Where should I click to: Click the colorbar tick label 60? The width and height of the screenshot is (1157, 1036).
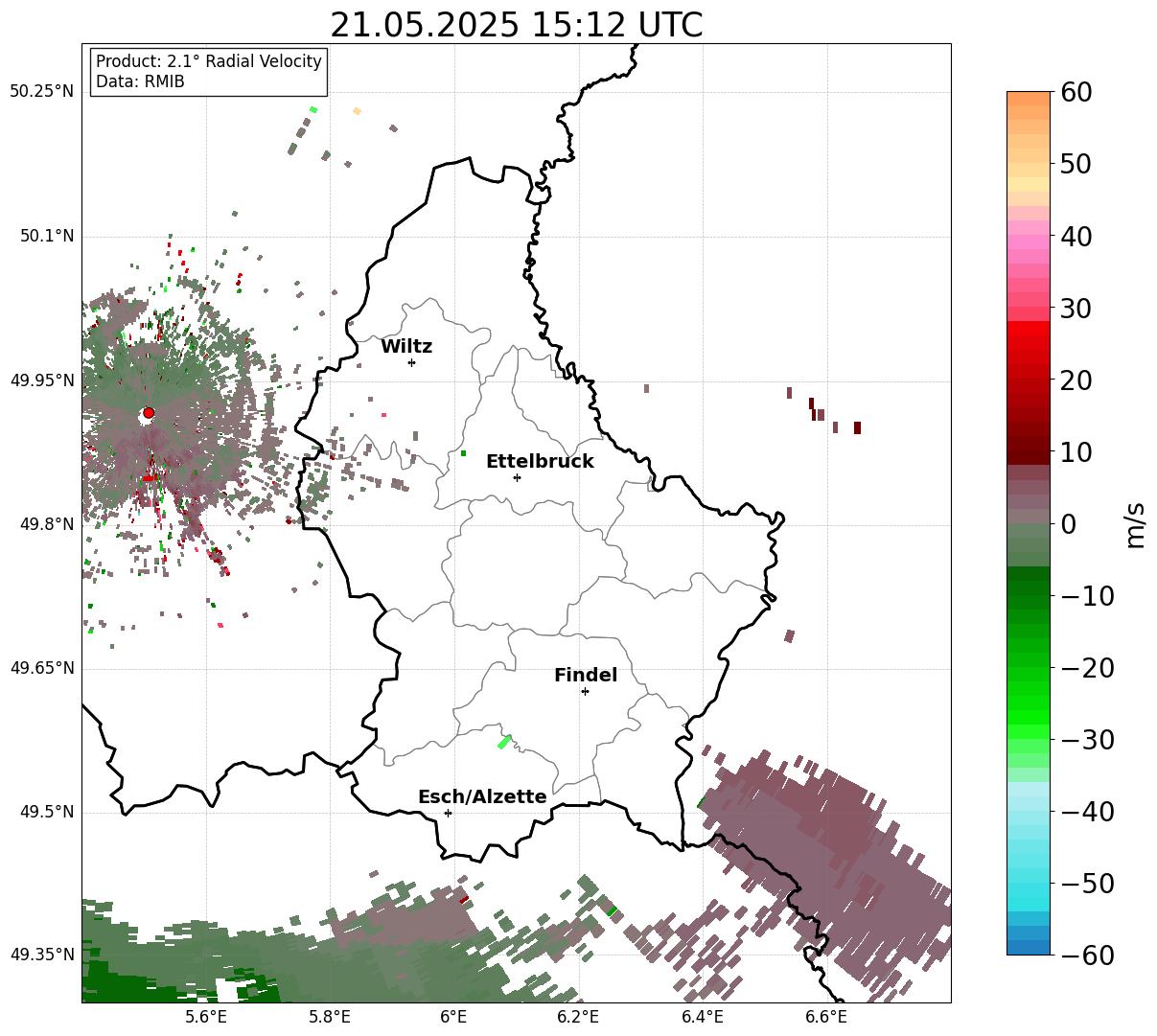tap(1076, 92)
